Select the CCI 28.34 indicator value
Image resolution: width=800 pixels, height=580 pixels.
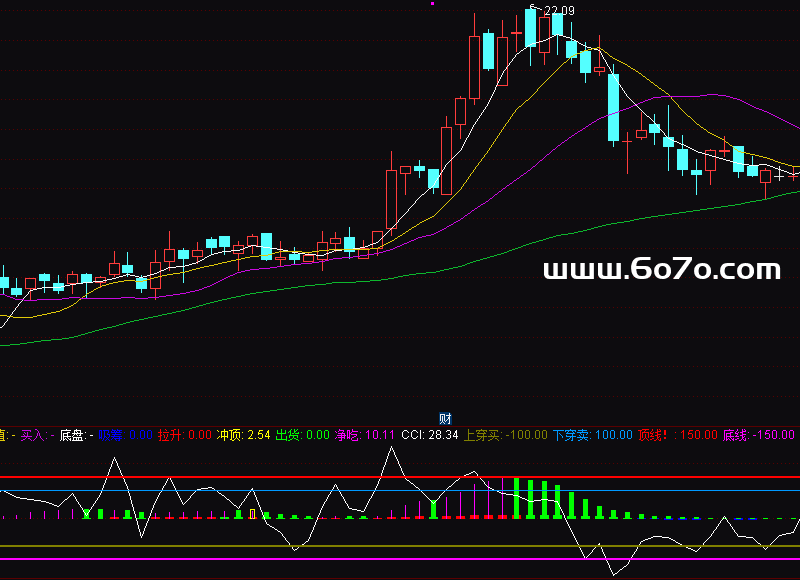point(429,435)
